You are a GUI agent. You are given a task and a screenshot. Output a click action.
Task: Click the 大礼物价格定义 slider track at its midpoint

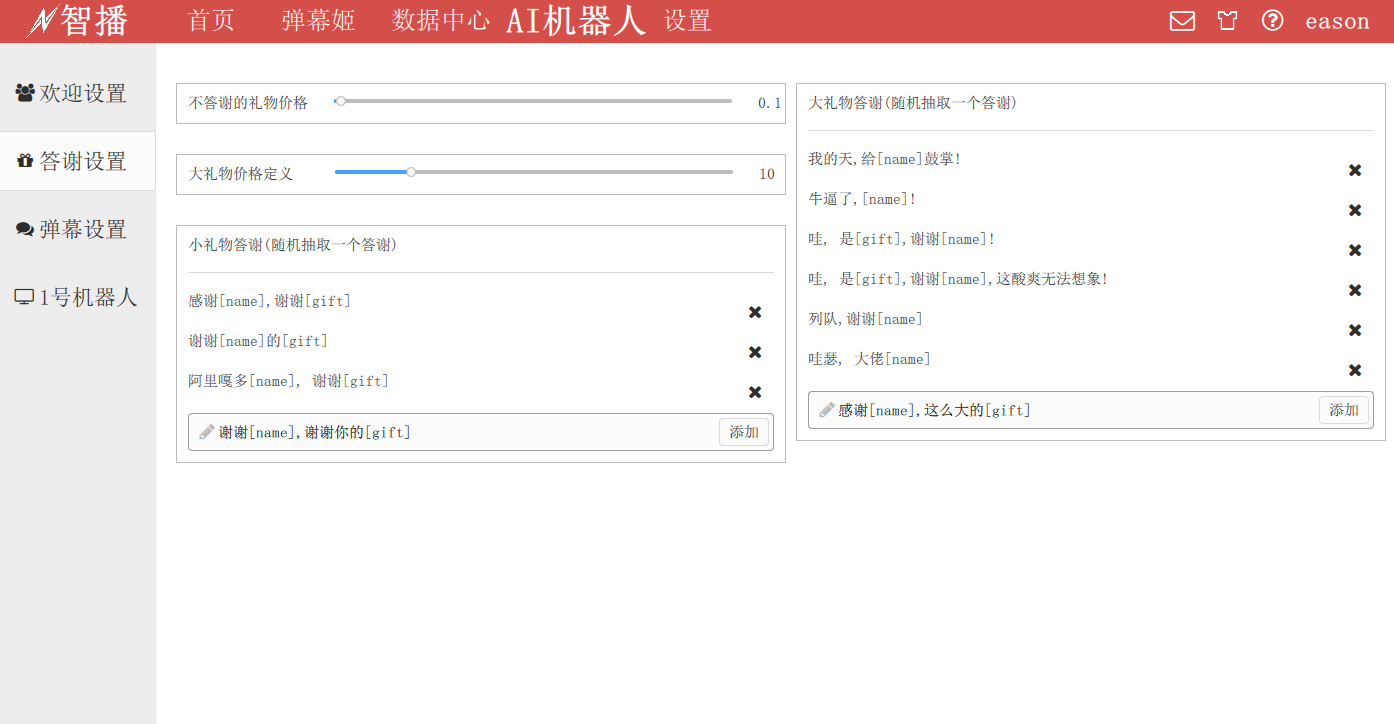[x=534, y=172]
